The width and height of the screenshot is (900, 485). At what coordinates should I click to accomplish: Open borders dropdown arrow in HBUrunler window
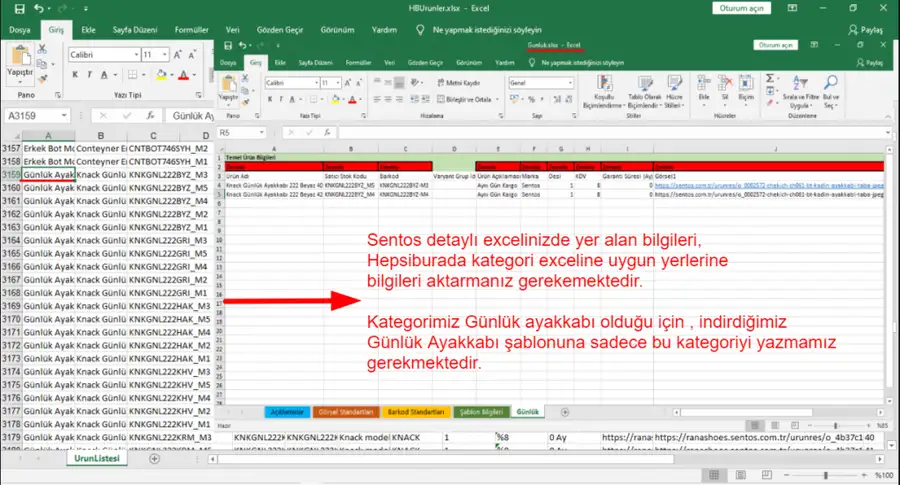(143, 75)
